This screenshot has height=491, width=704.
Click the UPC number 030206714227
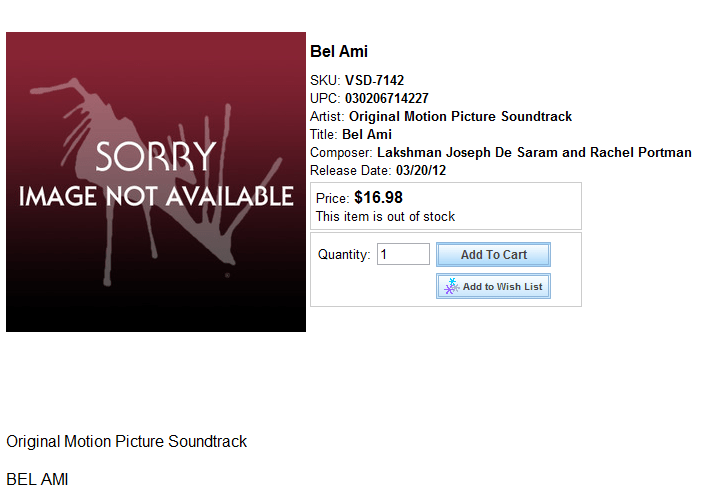[387, 98]
